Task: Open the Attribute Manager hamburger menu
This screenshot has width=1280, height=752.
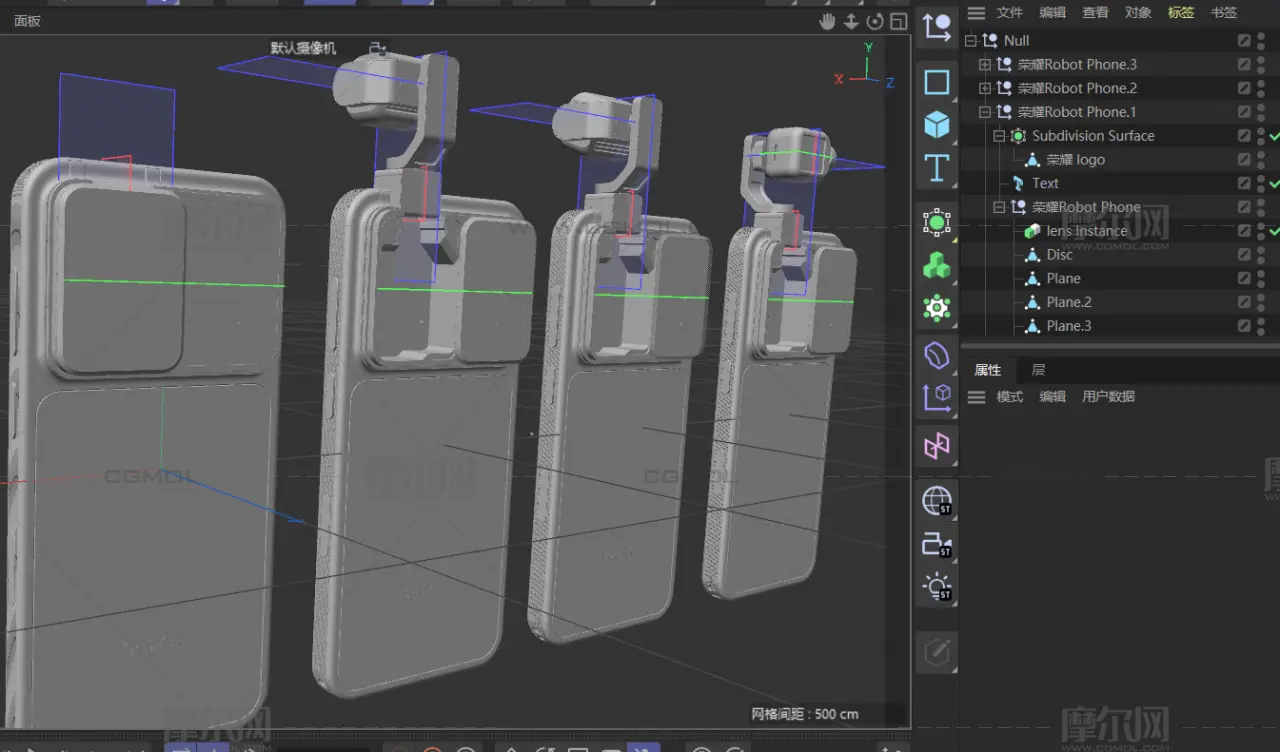Action: click(x=977, y=397)
